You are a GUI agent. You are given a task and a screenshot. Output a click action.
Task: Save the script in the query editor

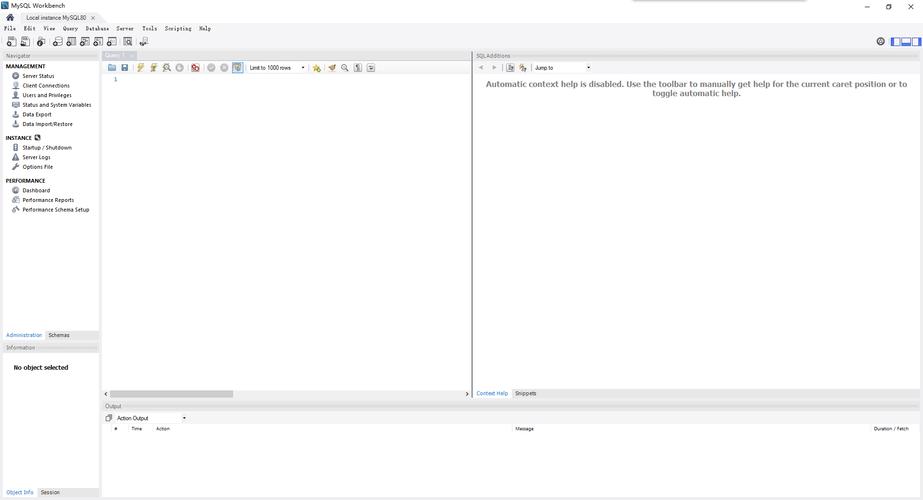[x=125, y=68]
